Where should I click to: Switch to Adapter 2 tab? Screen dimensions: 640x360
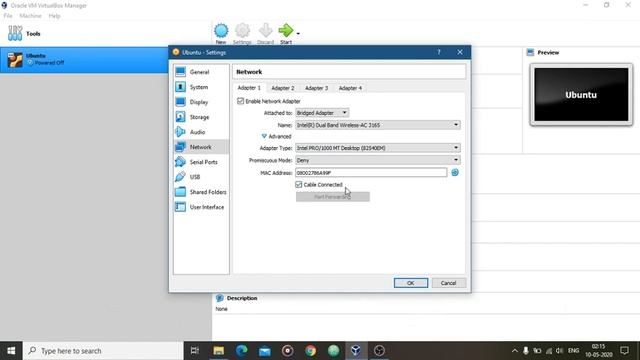click(x=282, y=88)
